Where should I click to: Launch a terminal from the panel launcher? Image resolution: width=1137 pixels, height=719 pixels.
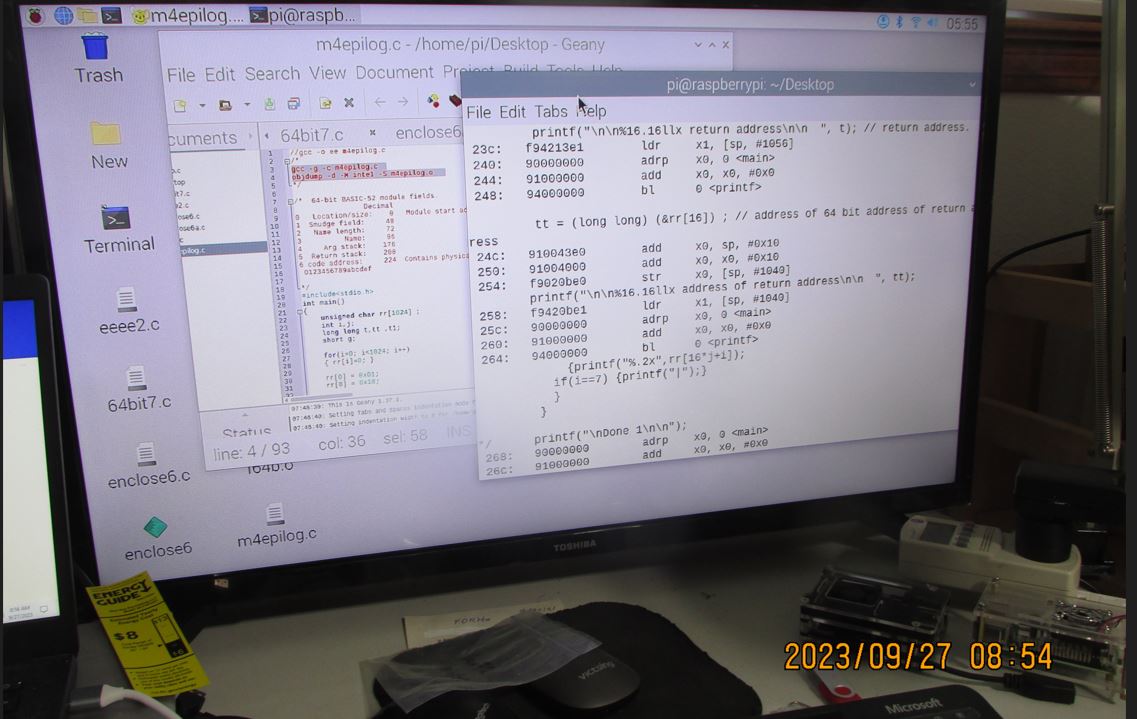pos(111,15)
